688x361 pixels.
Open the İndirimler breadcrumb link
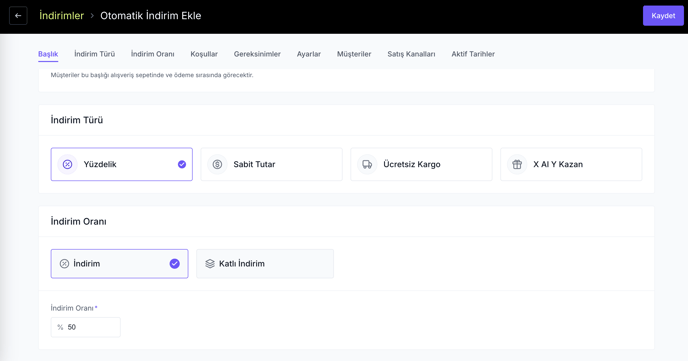[x=61, y=16]
